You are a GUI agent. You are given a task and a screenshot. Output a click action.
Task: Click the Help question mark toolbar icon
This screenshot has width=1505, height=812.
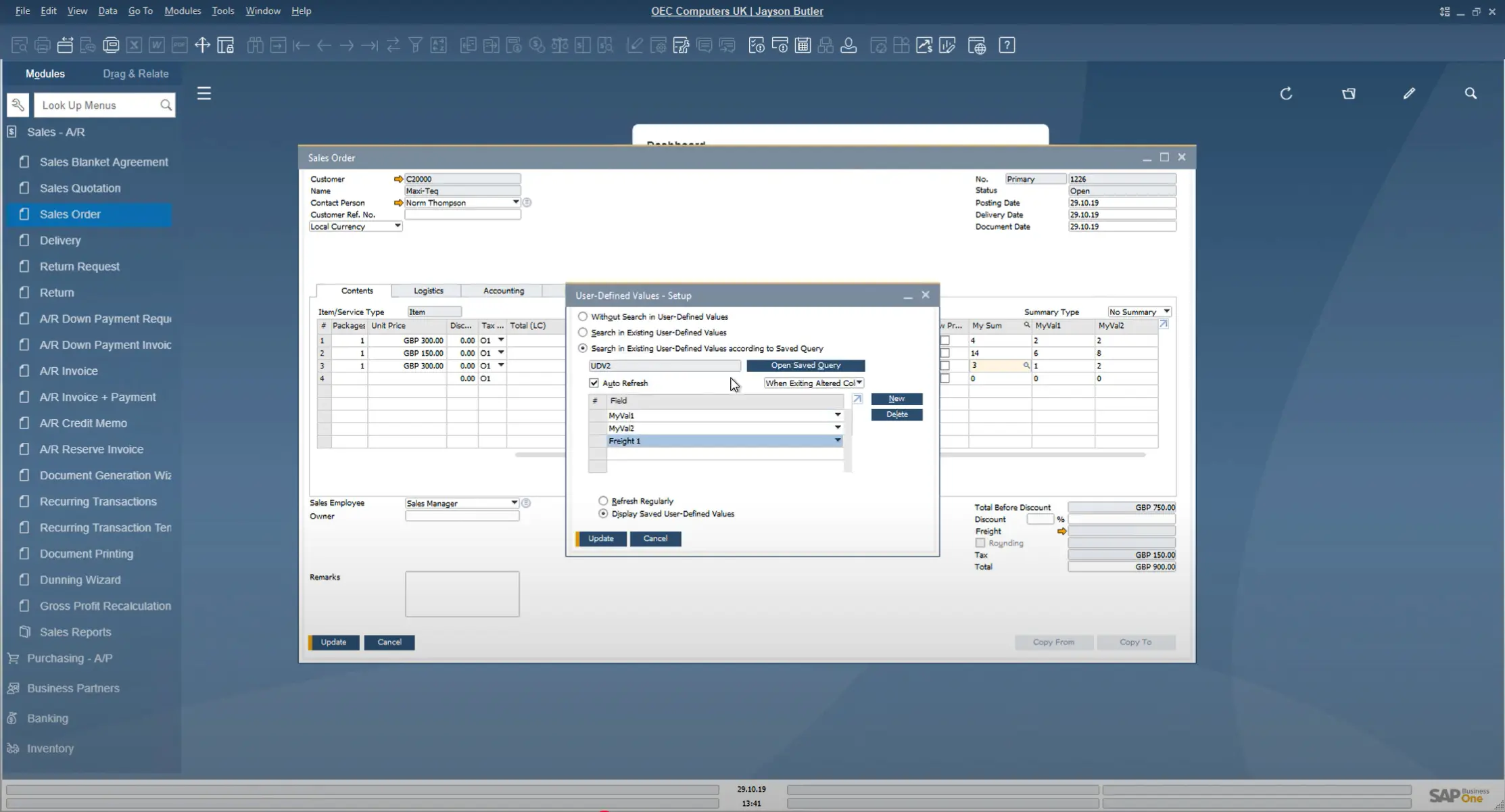[1007, 45]
